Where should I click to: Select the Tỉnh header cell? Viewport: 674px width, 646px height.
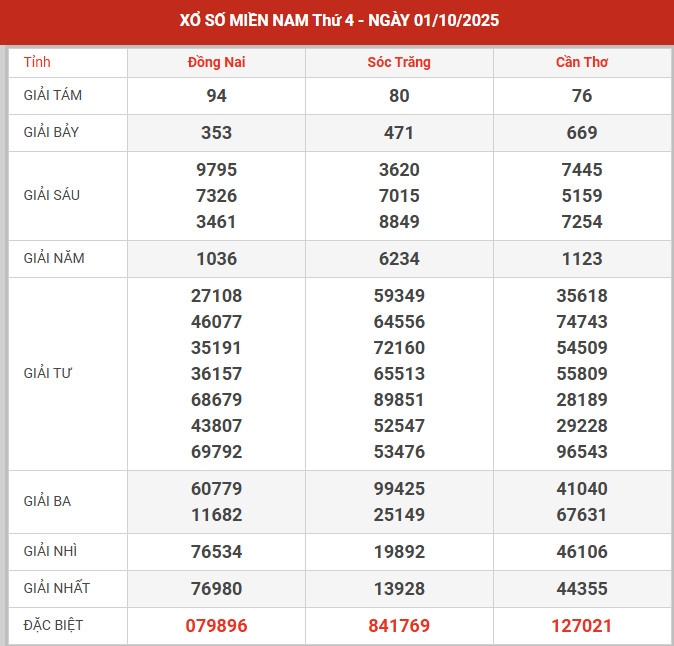(37, 62)
